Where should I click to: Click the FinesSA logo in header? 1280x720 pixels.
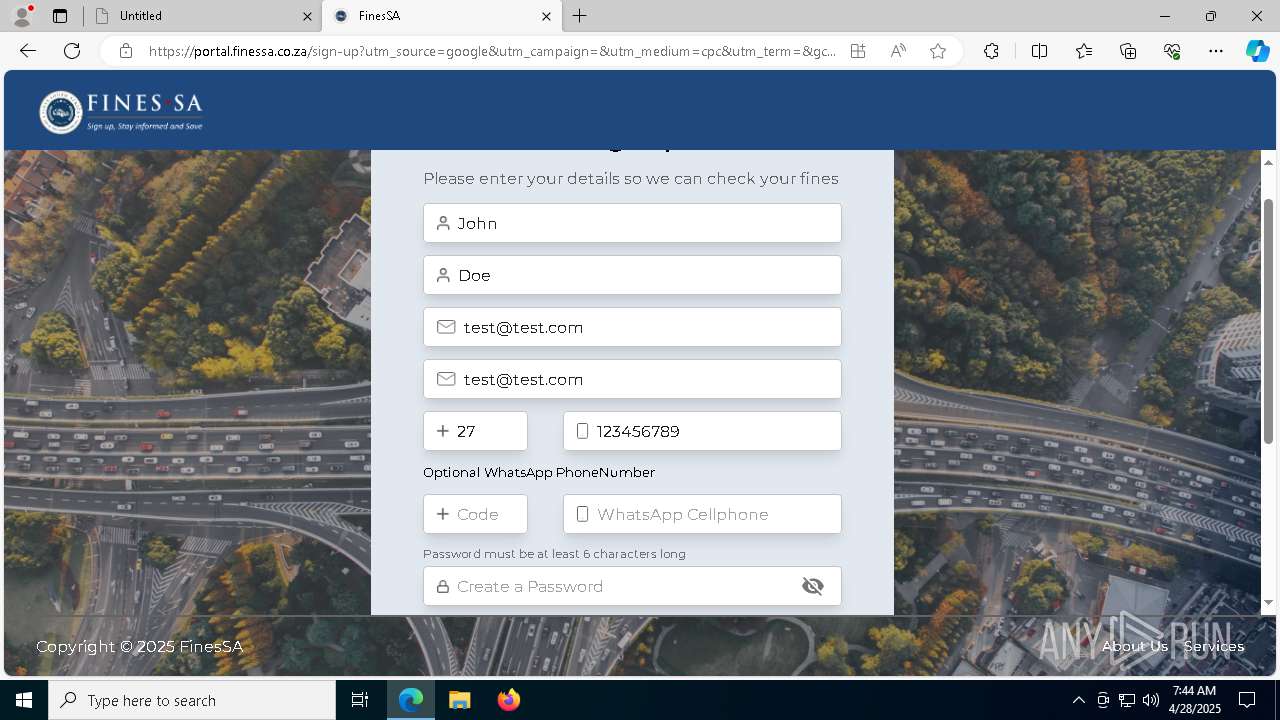121,111
